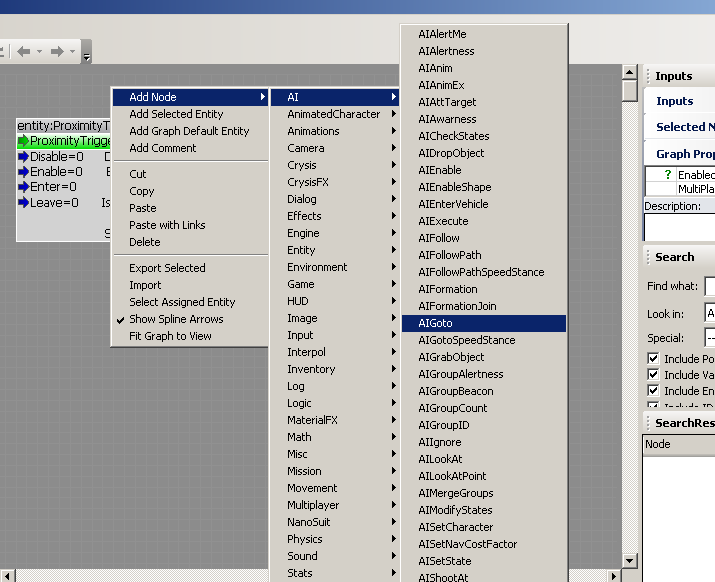This screenshot has width=715, height=582.
Task: Click the Node column header
Action: click(x=679, y=444)
